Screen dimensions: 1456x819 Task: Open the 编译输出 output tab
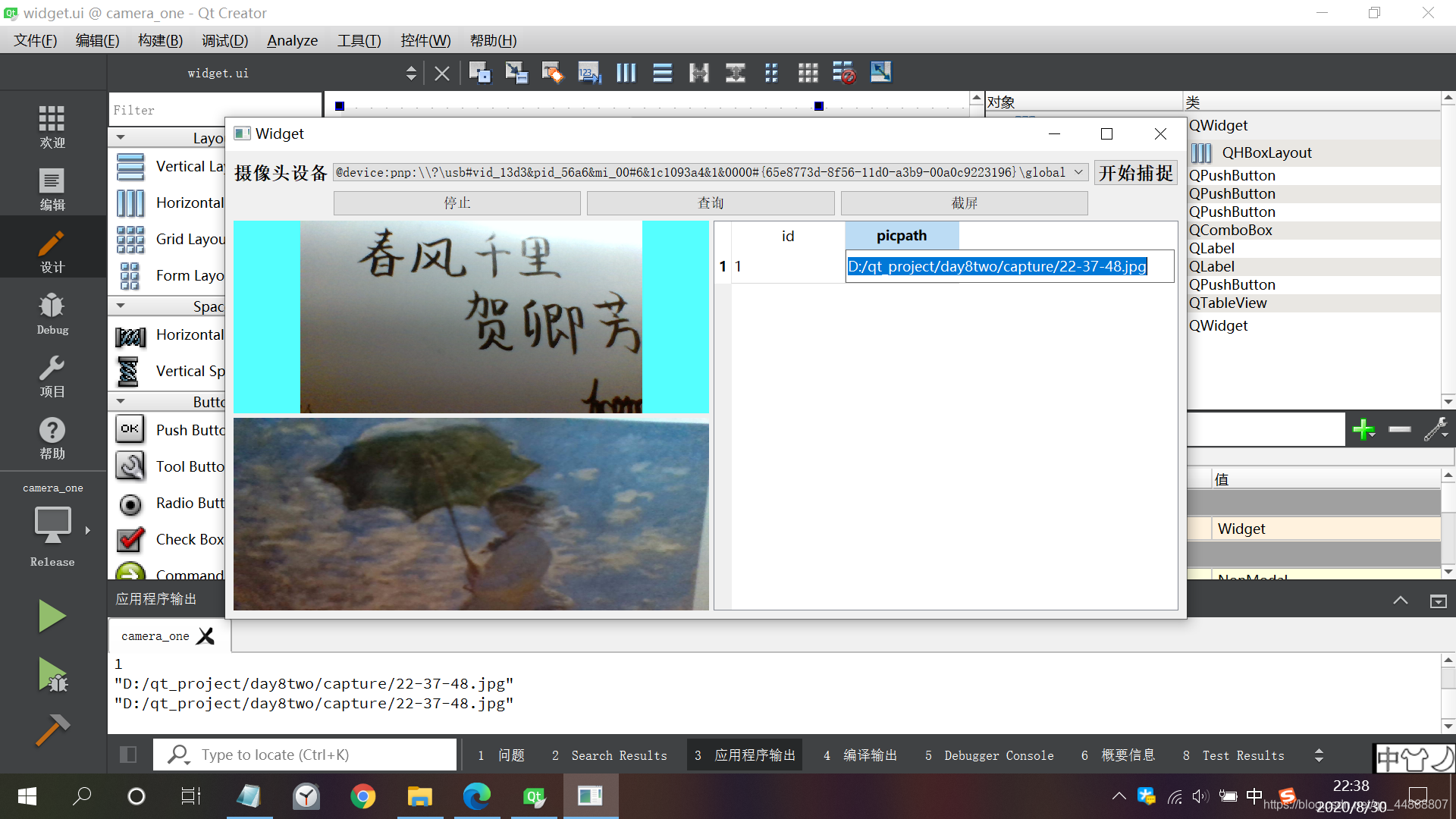coord(861,755)
